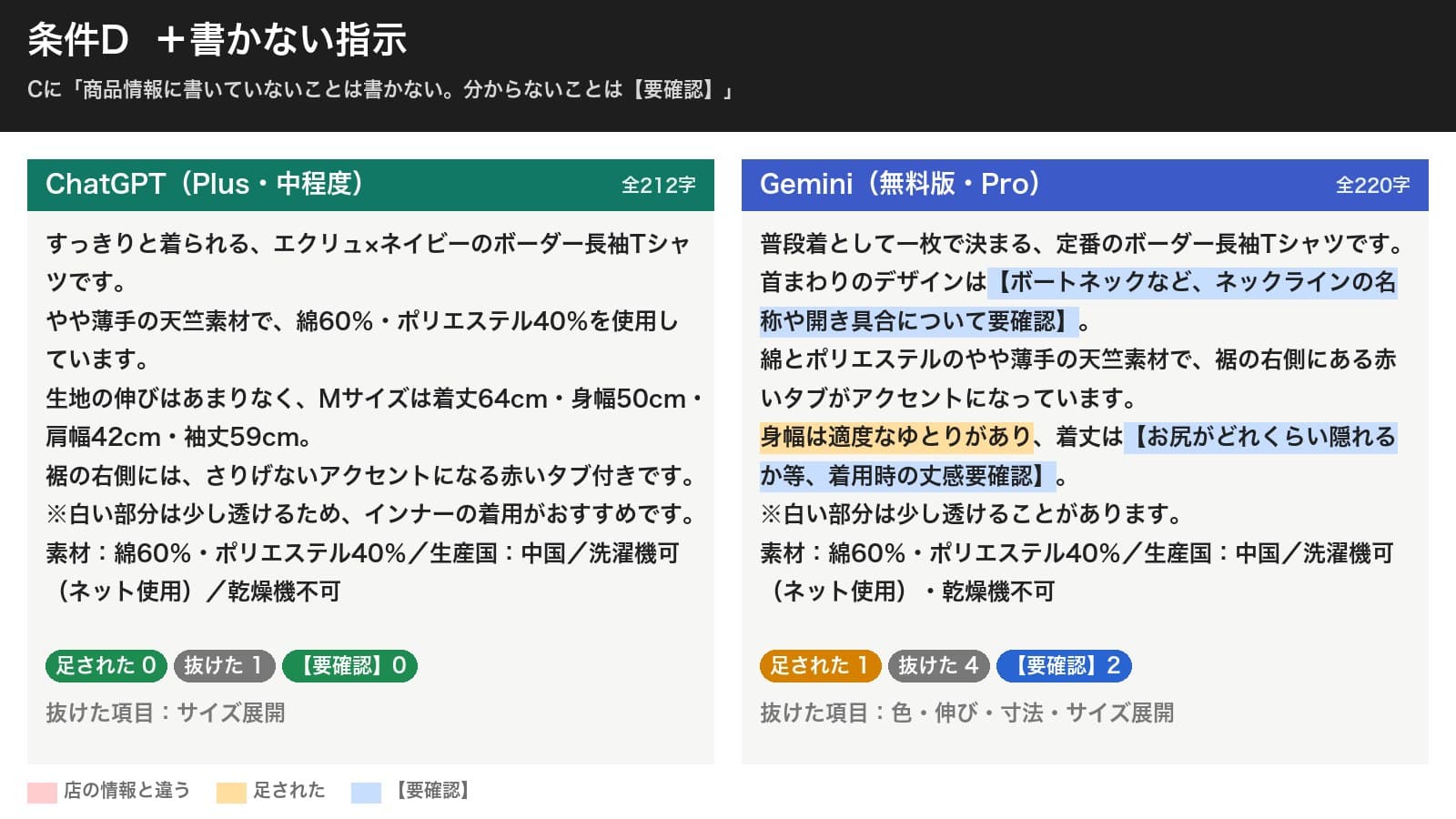Click the highlighted text 【お尻がどれくらい隠れる
The width and height of the screenshot is (1456, 819).
coord(1260,437)
